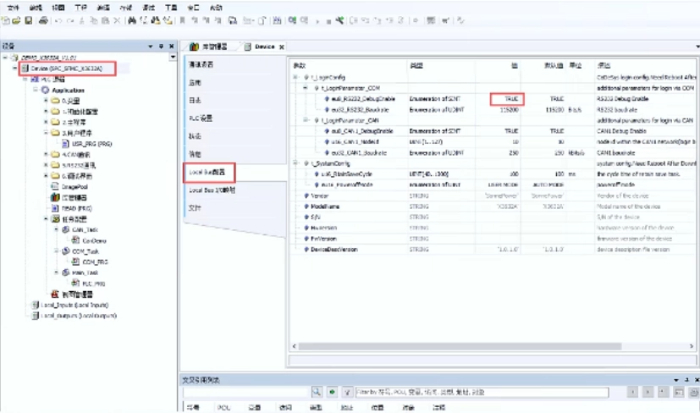Open the PLC settings side tab
700x413 pixels.
pyautogui.click(x=201, y=117)
